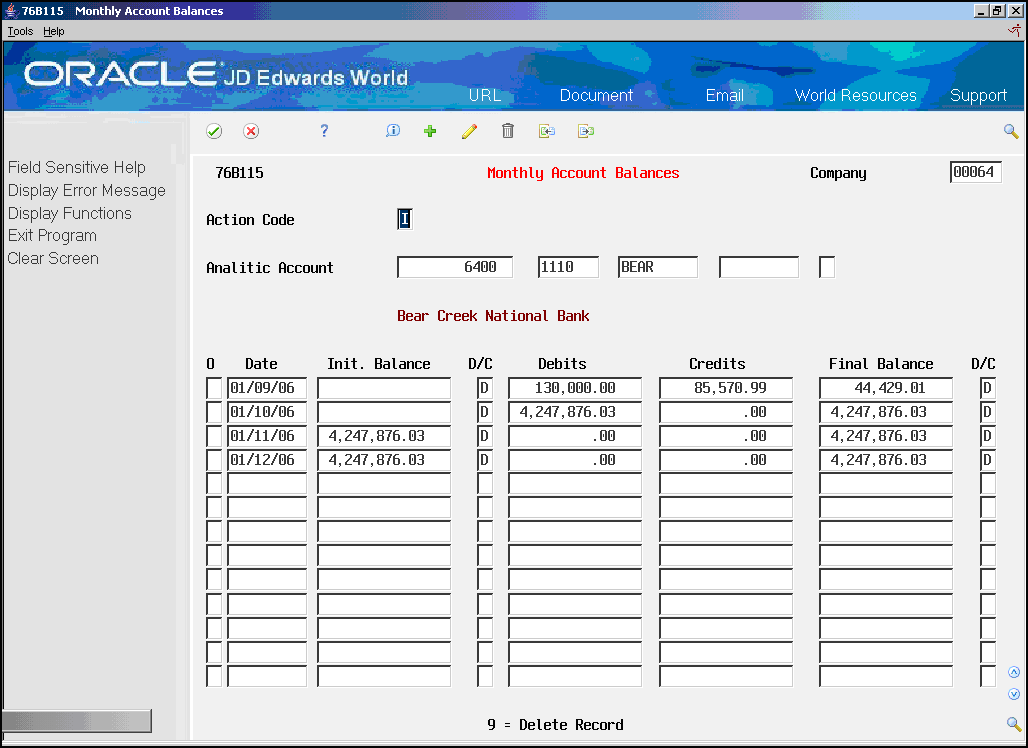Click the date field 01/09/06
1028x748 pixels.
click(x=267, y=388)
